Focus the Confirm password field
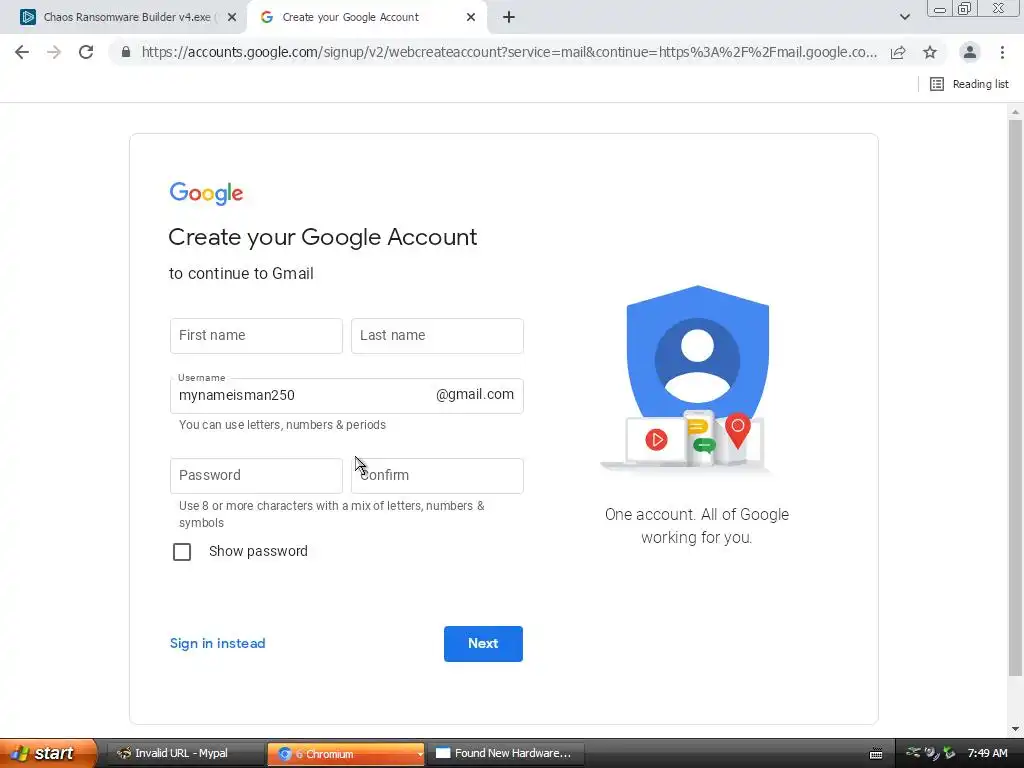Screen dimensions: 1024x768 coord(437,475)
